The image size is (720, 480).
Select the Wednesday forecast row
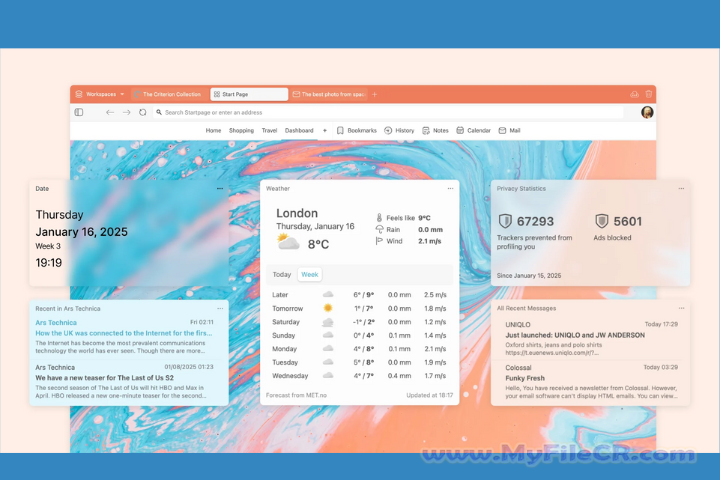click(359, 376)
